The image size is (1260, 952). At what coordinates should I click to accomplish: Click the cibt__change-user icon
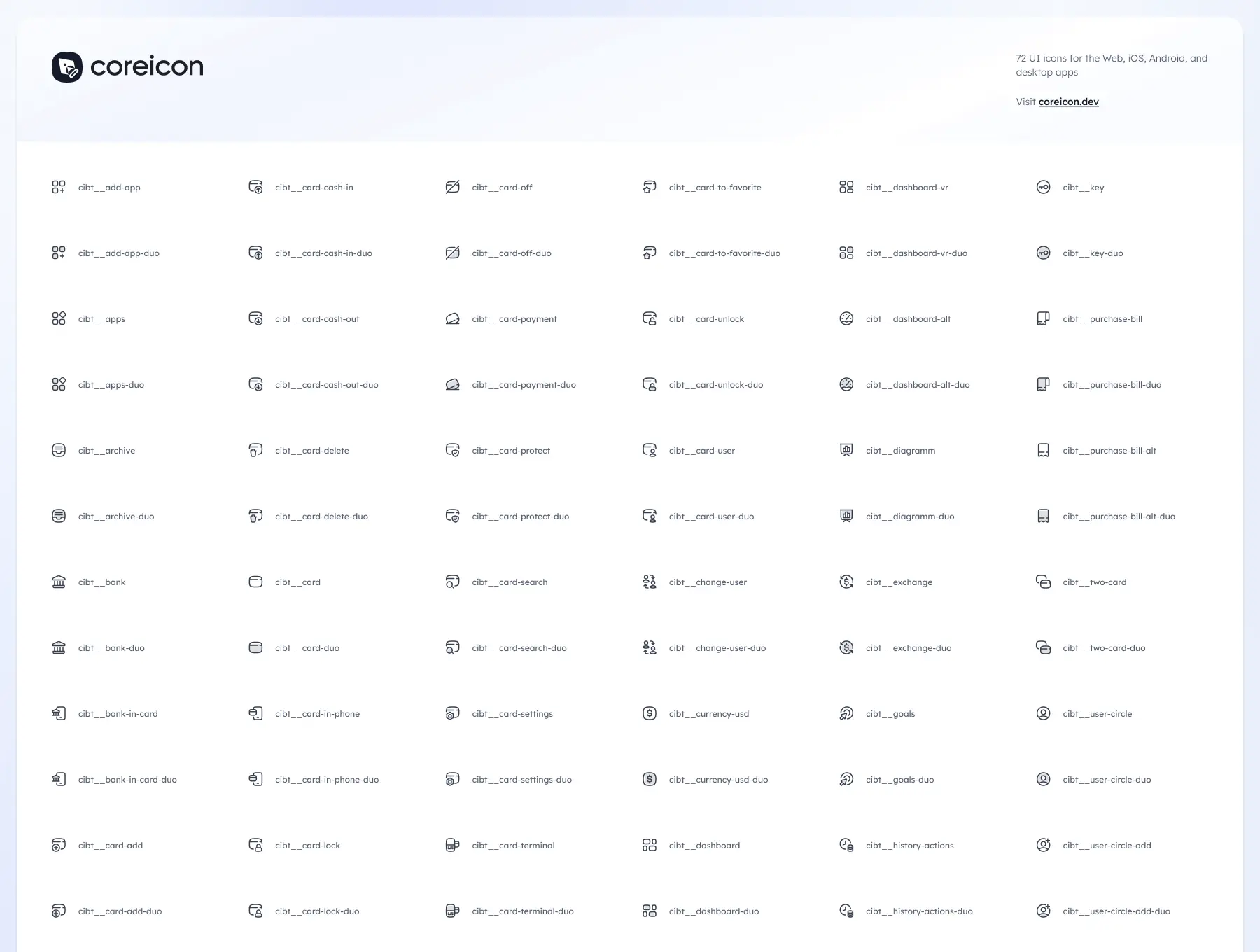pyautogui.click(x=650, y=582)
